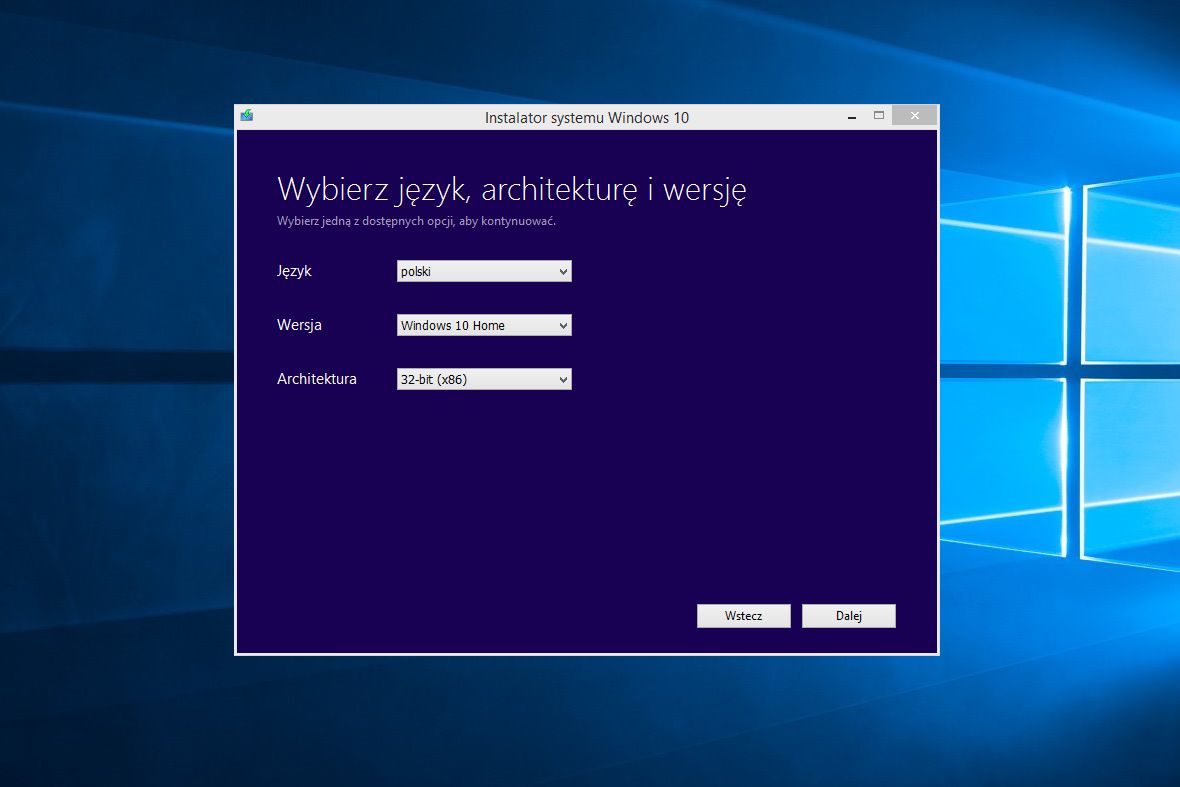The height and width of the screenshot is (787, 1180).
Task: Open the Architektura dropdown
Action: pos(484,379)
